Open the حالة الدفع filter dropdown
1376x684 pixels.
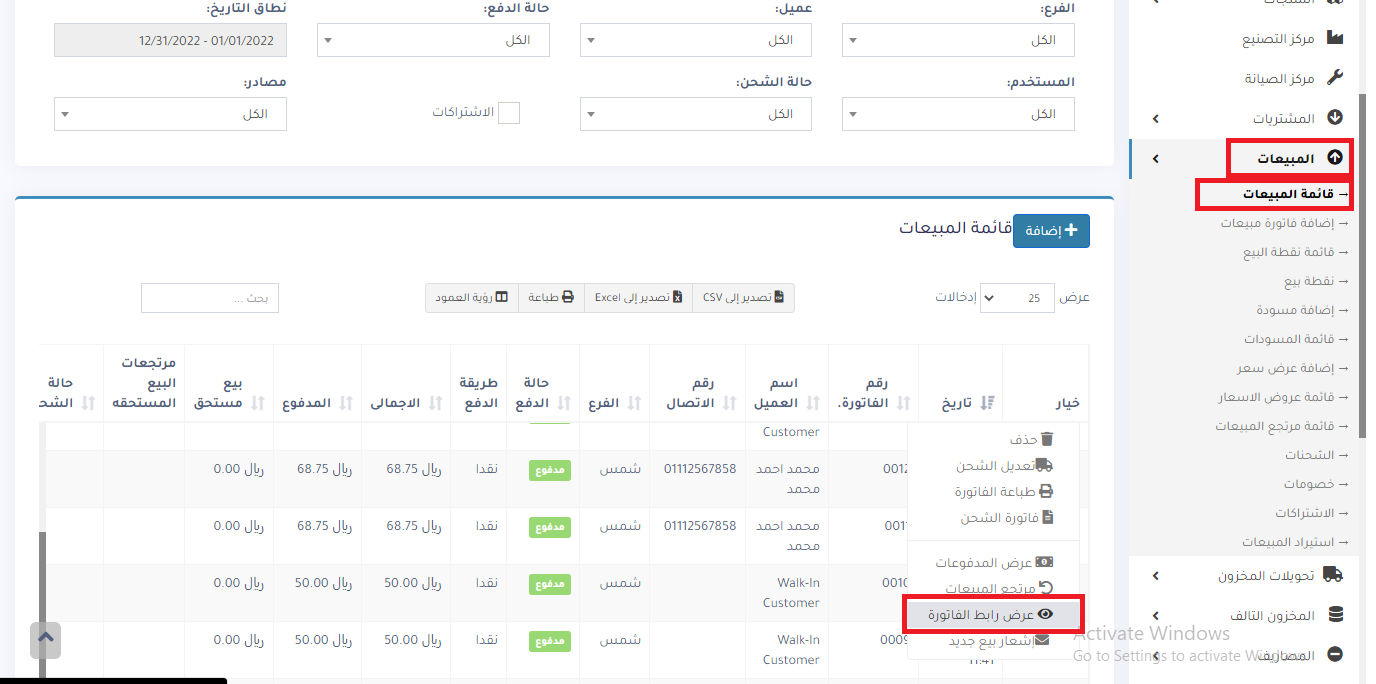433,40
